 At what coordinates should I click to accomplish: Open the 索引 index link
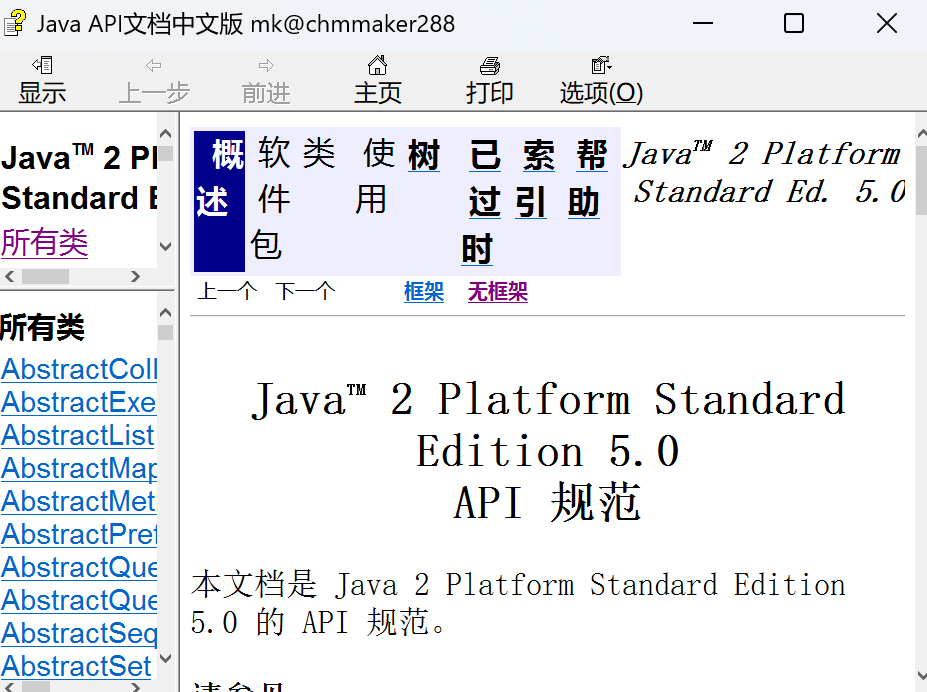(534, 178)
